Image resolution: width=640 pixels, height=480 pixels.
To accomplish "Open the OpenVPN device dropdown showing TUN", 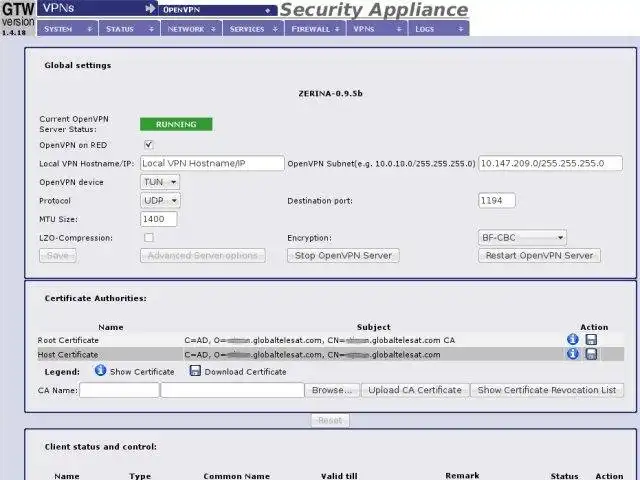I will point(160,182).
